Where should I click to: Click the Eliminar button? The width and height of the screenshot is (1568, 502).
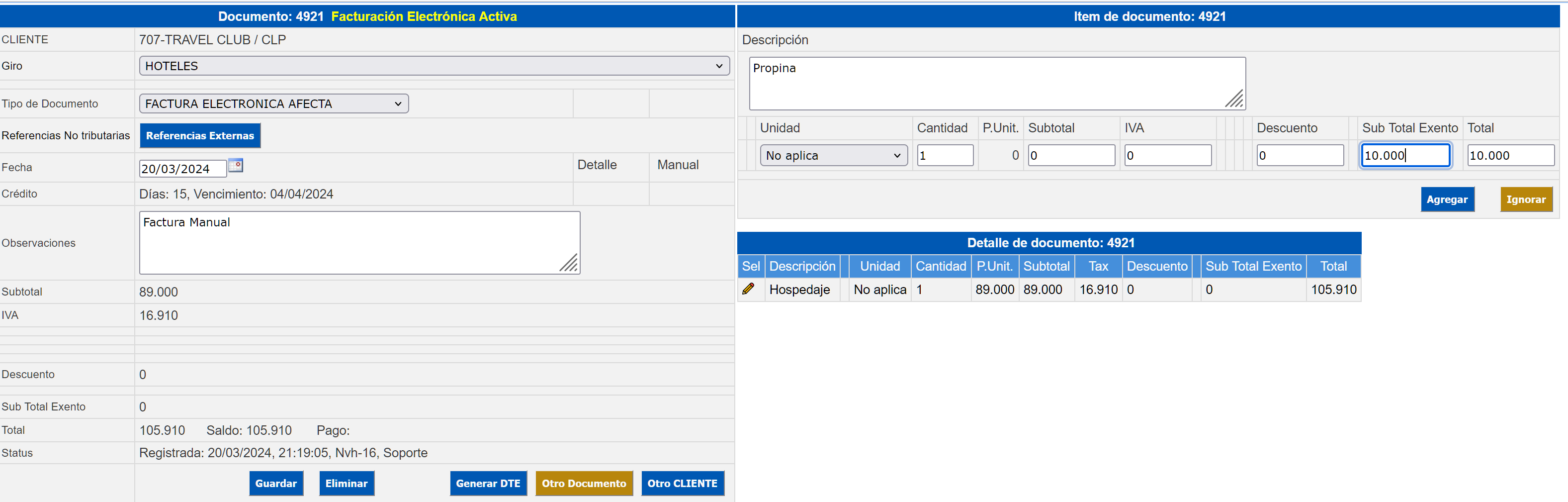click(347, 483)
